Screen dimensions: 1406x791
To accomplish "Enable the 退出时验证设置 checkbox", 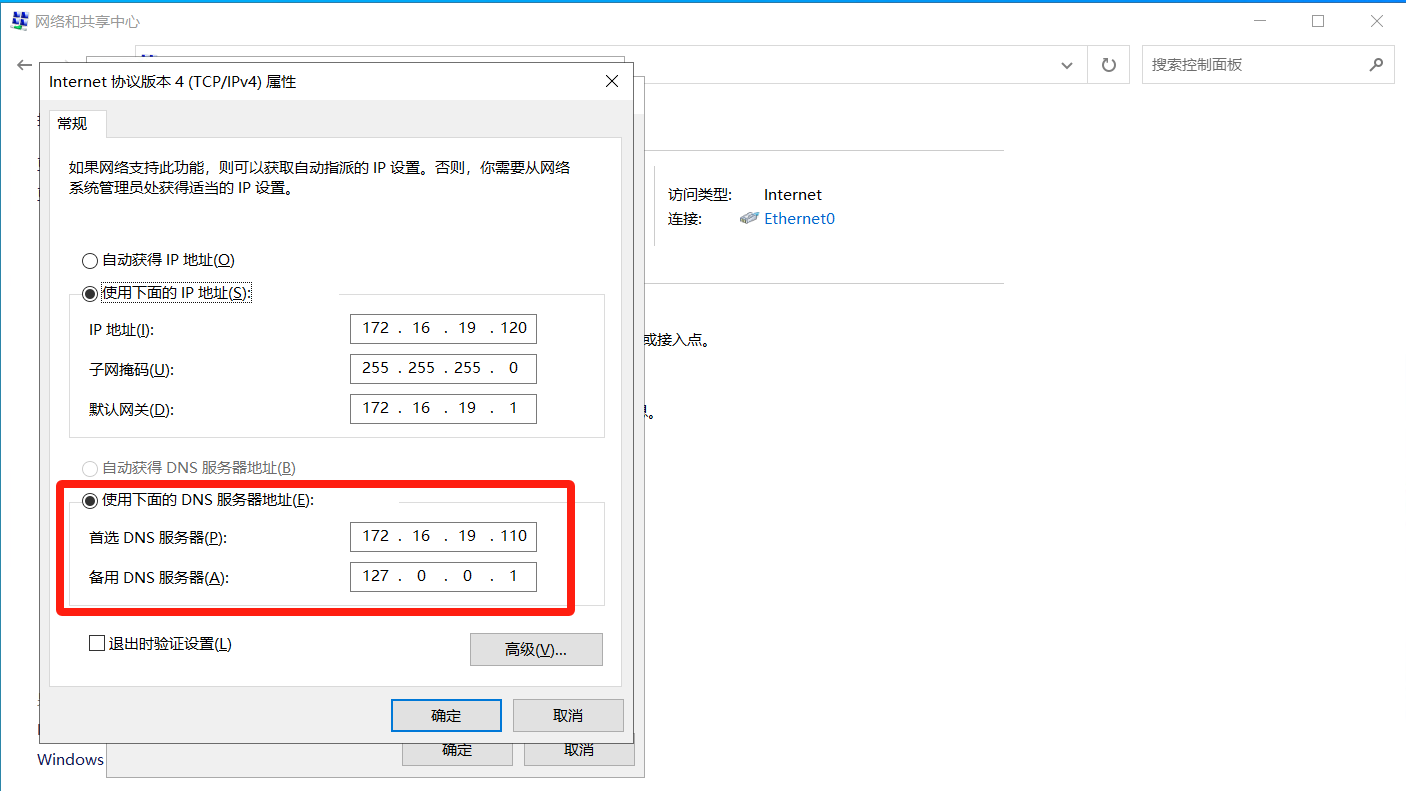I will [x=97, y=644].
